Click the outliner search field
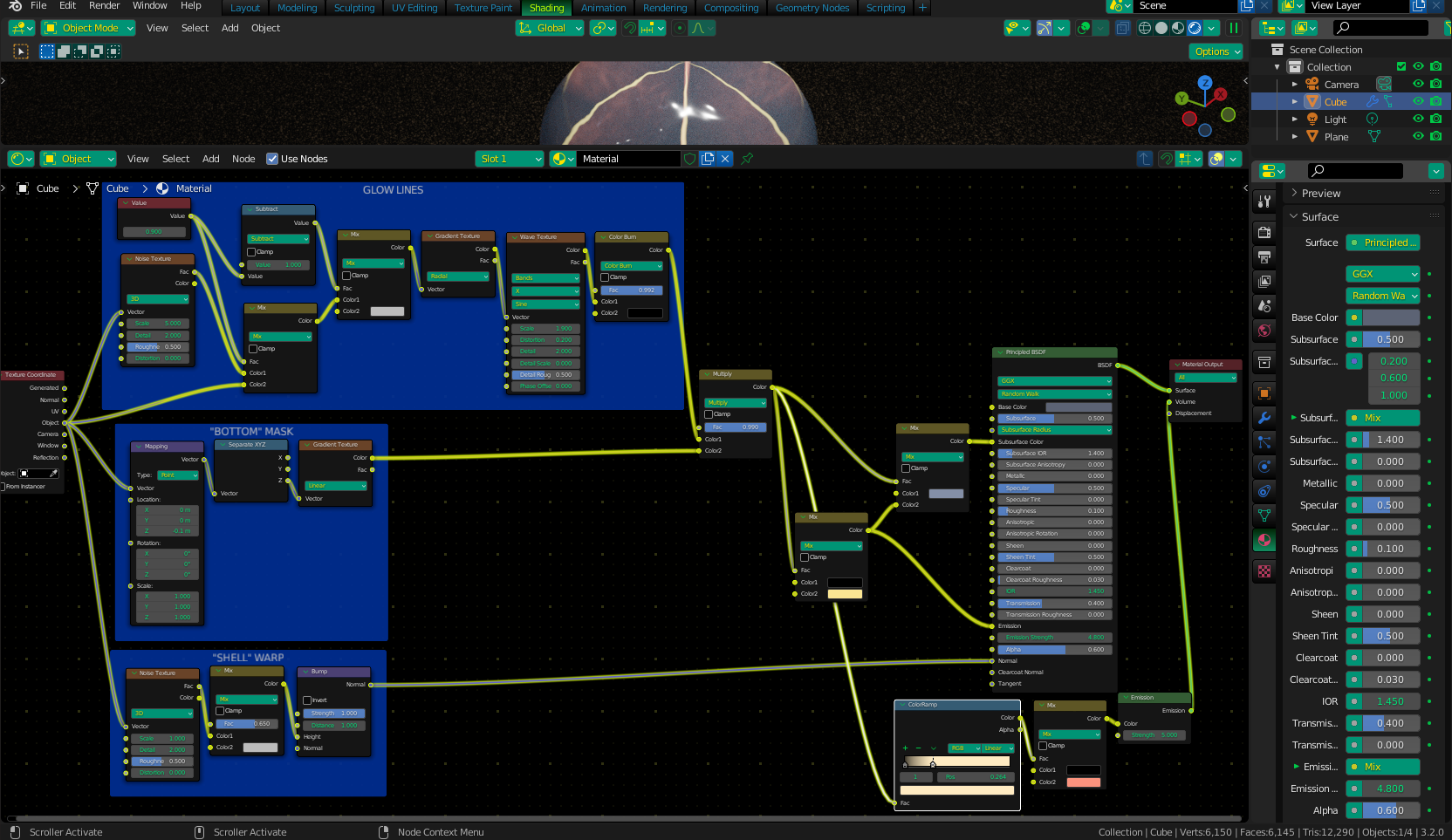This screenshot has width=1452, height=840. [1381, 28]
